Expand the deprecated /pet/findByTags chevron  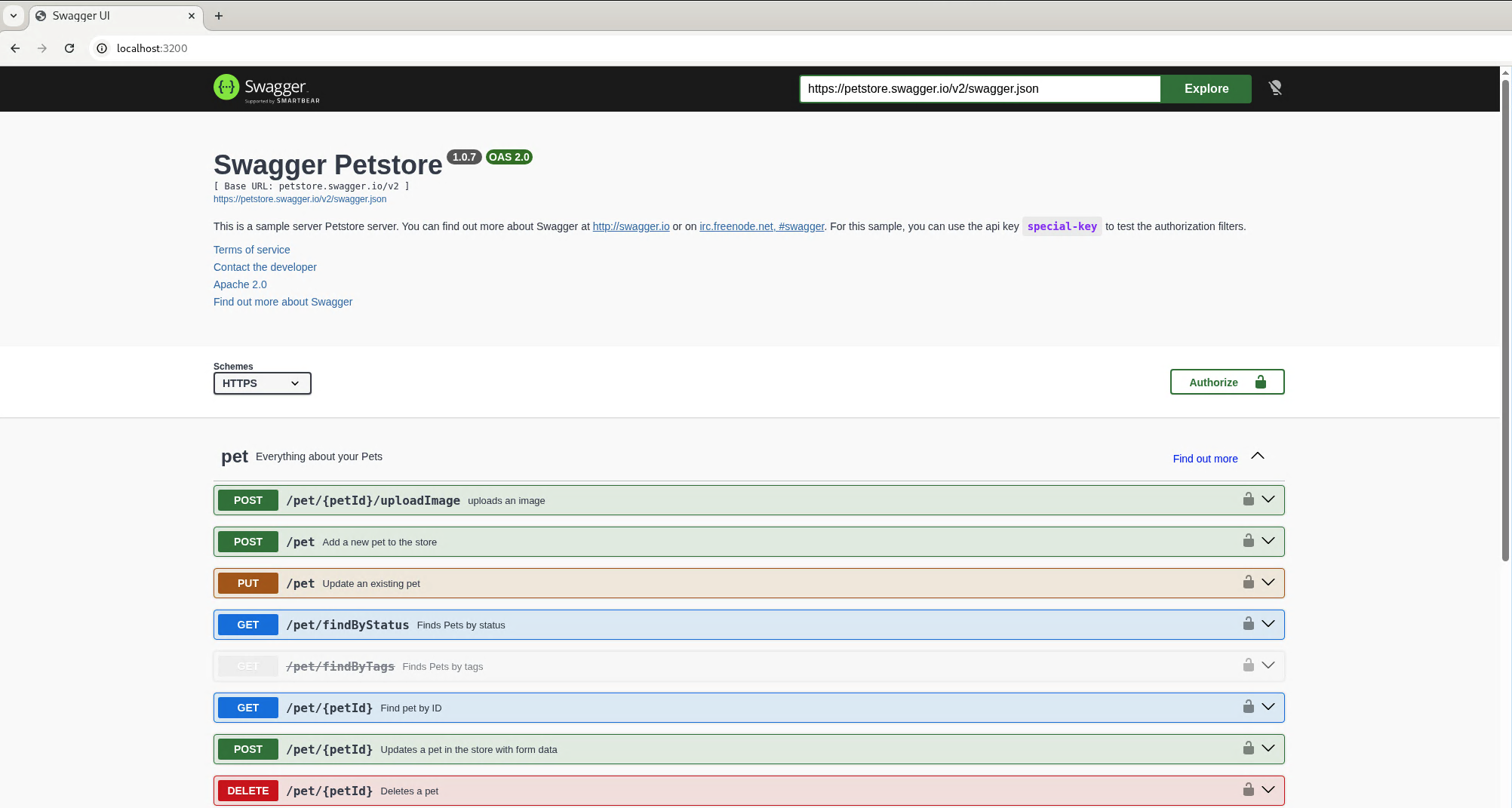tap(1268, 665)
